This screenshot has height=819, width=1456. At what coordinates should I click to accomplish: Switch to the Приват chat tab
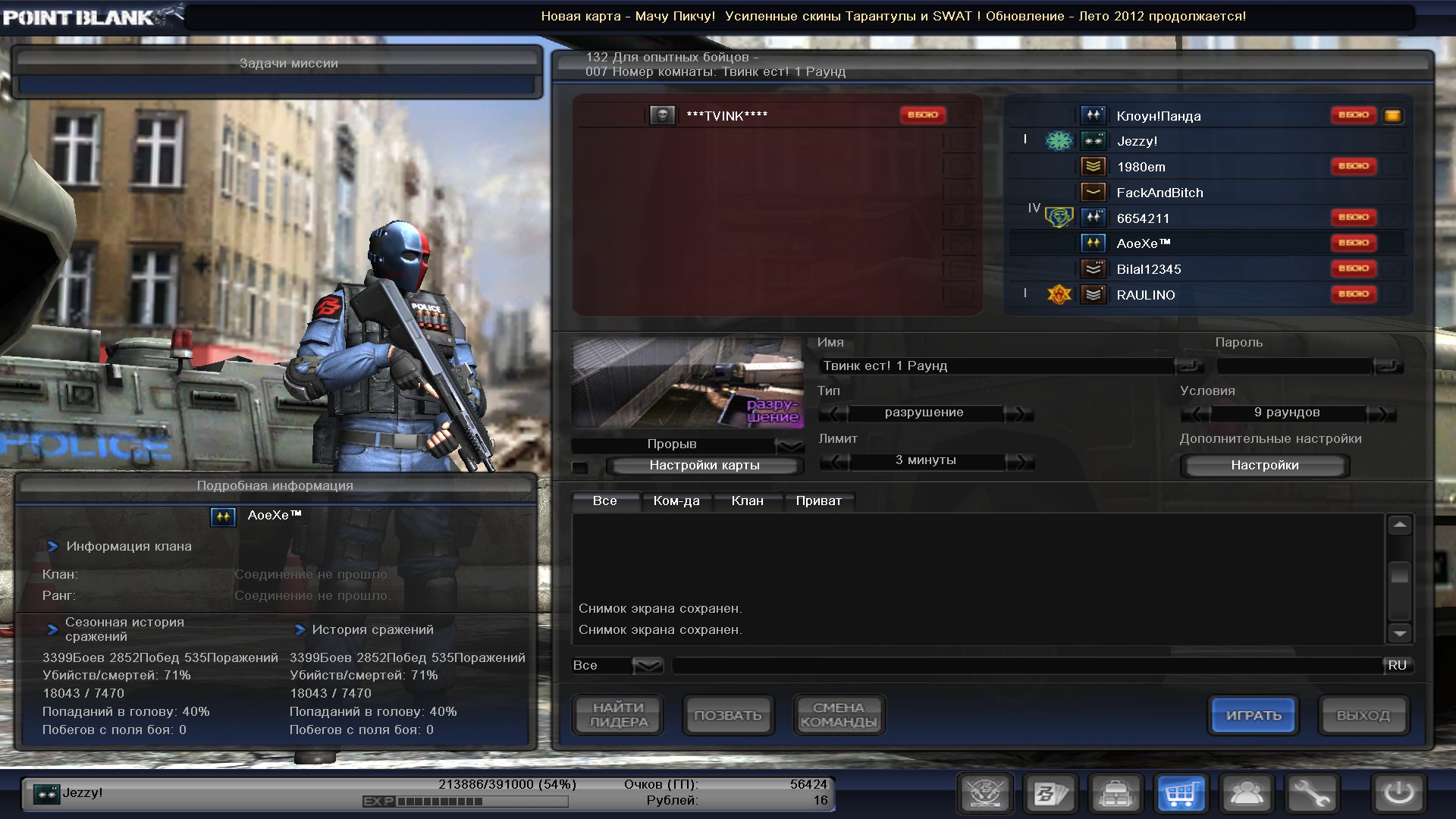click(819, 500)
